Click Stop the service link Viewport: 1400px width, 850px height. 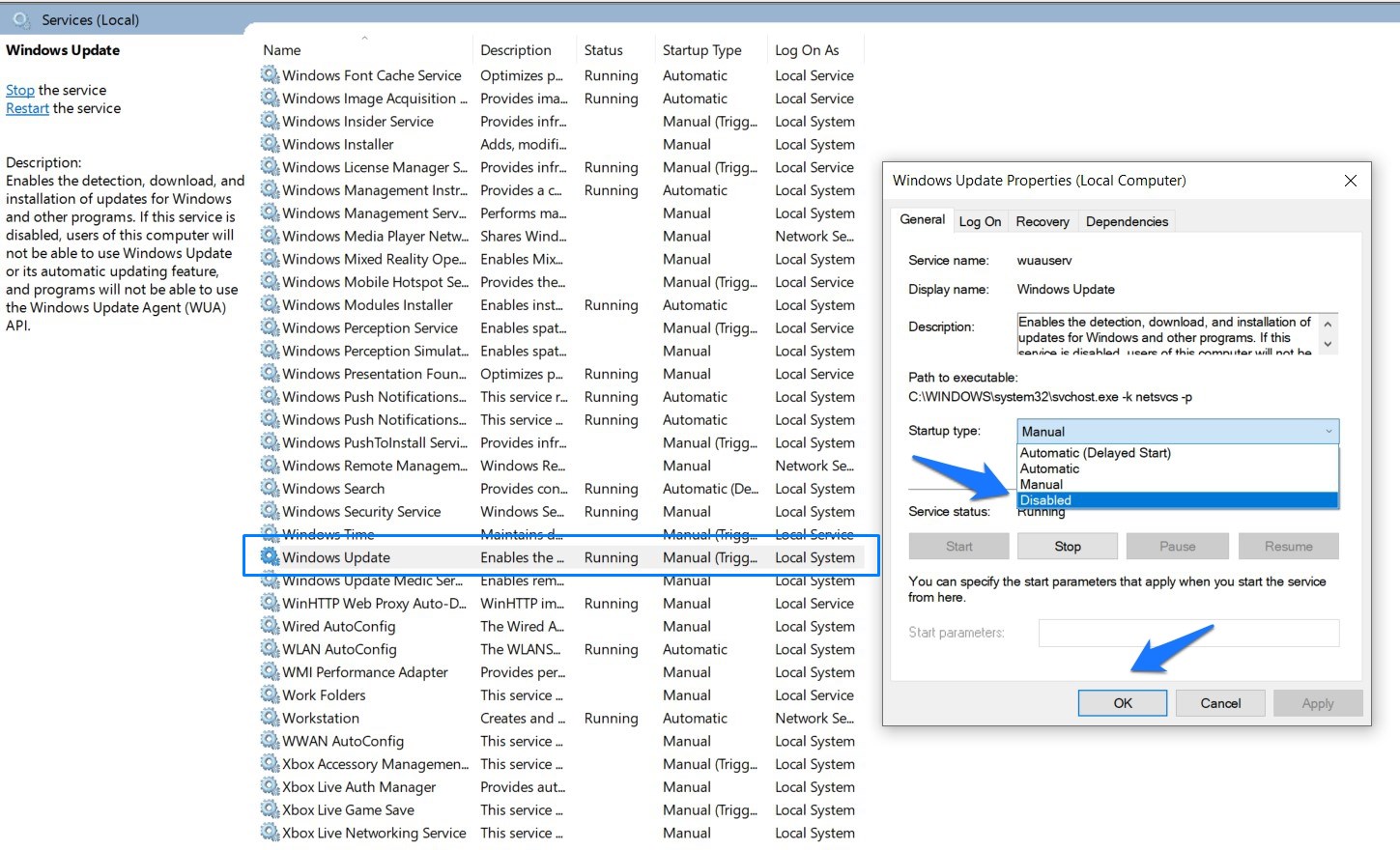(x=20, y=90)
